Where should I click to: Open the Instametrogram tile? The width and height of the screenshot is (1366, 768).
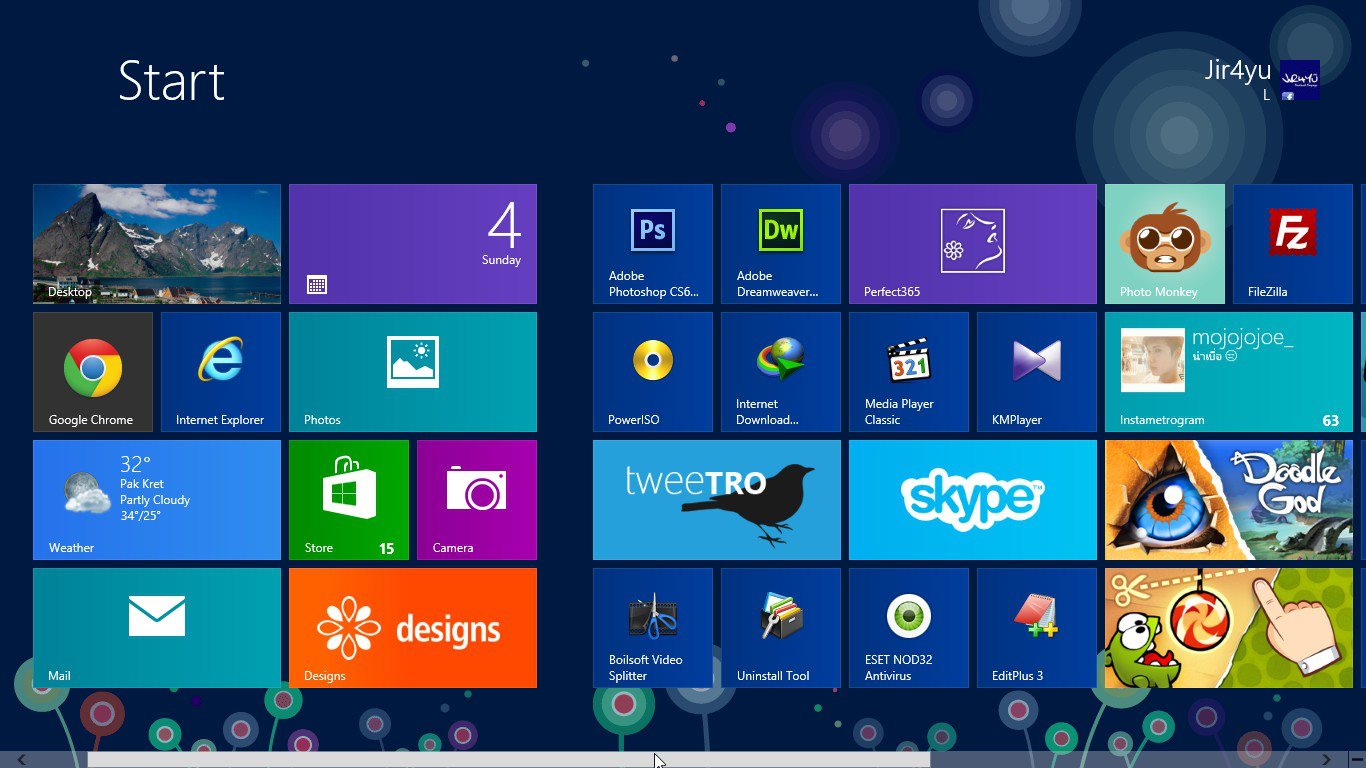click(1229, 372)
